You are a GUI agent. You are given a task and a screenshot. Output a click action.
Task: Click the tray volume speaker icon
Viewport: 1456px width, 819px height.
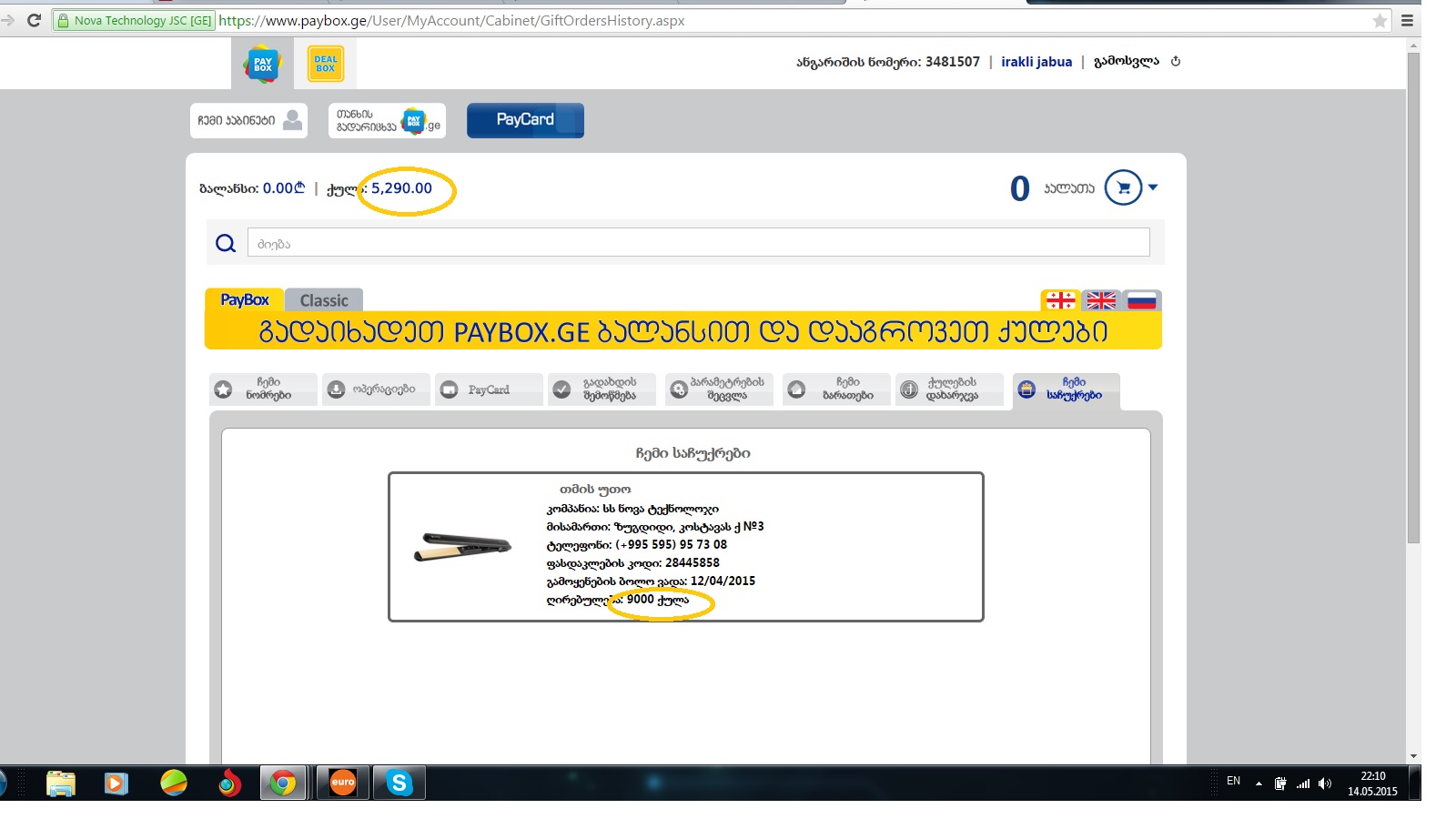click(1325, 784)
